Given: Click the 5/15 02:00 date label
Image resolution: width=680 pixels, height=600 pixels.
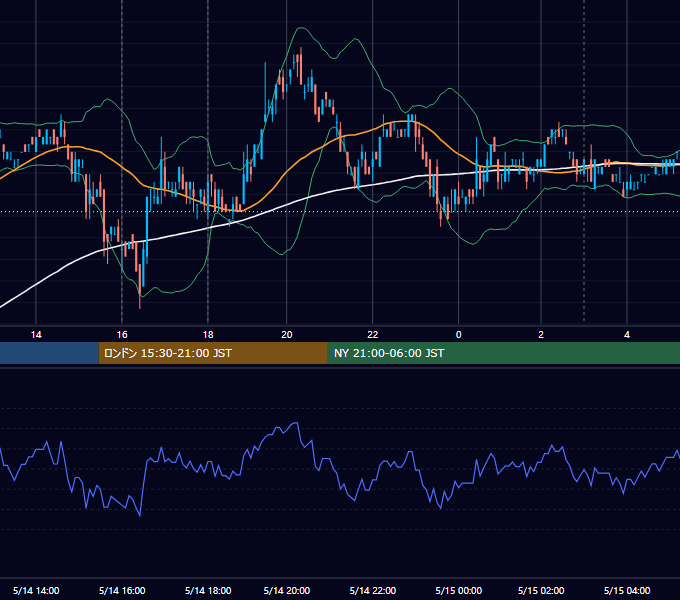Looking at the screenshot, I should (541, 590).
